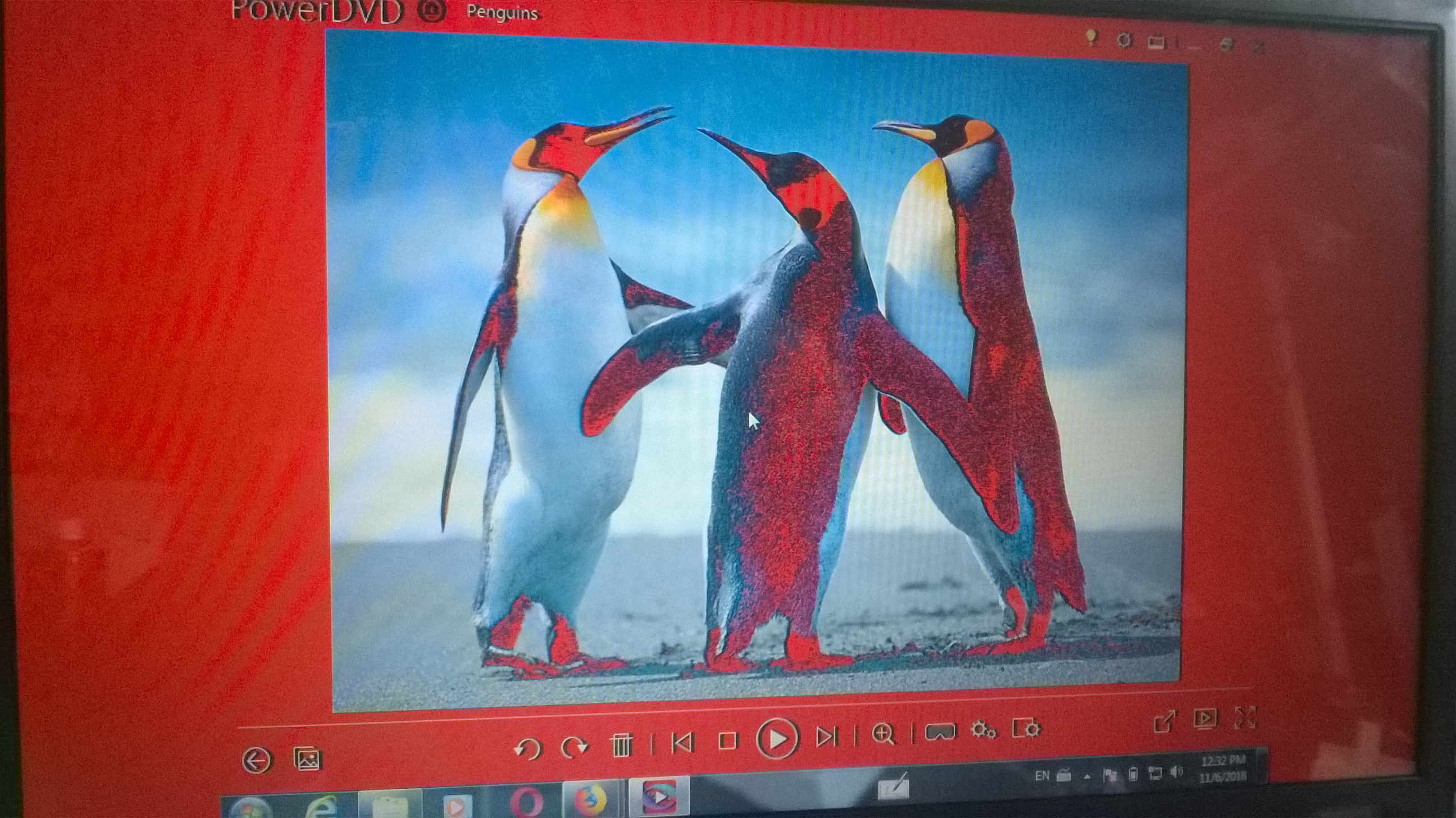Click the 'Penguins' title text
Image resolution: width=1456 pixels, height=818 pixels.
(503, 13)
